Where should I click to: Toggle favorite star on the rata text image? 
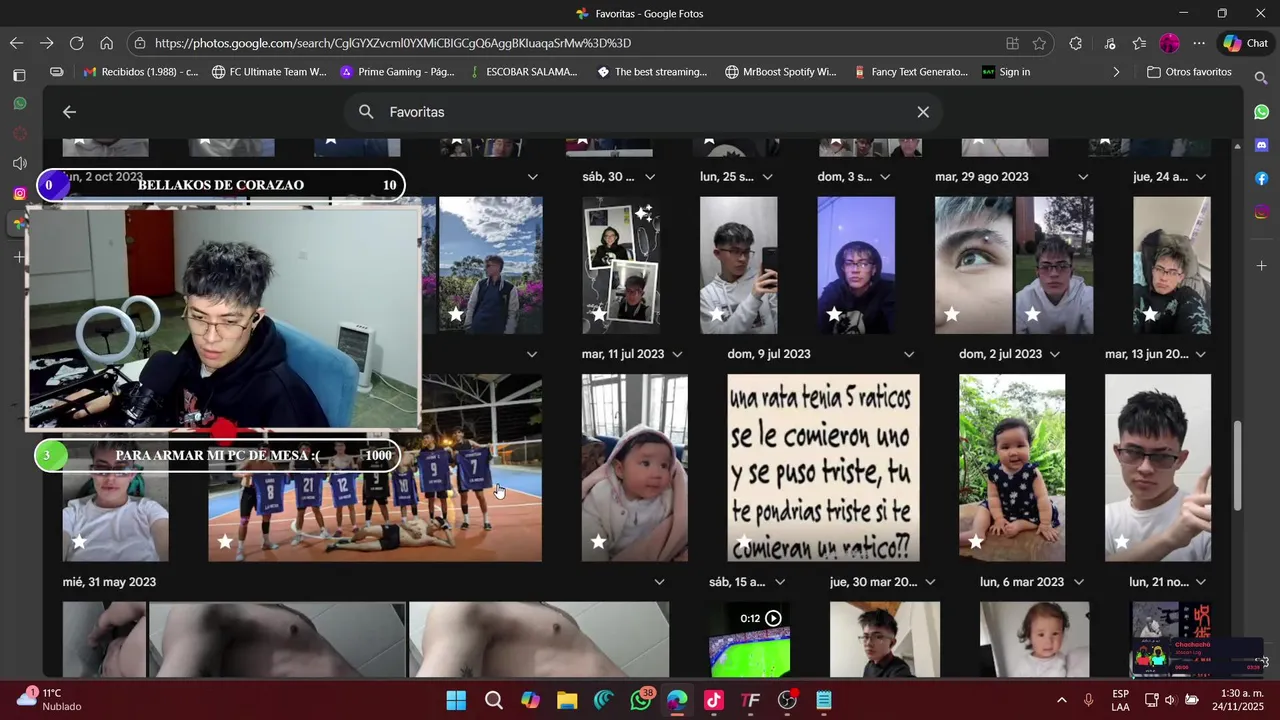click(x=744, y=542)
